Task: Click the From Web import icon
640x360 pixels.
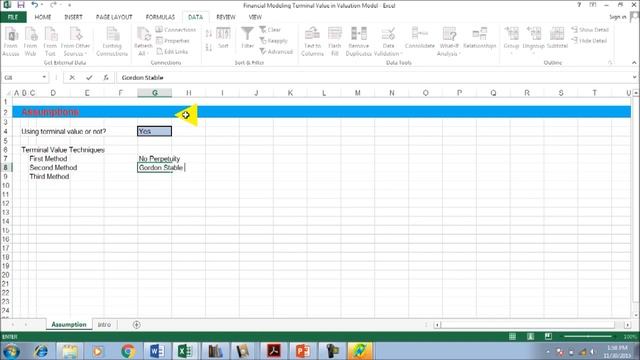Action: pyautogui.click(x=30, y=42)
